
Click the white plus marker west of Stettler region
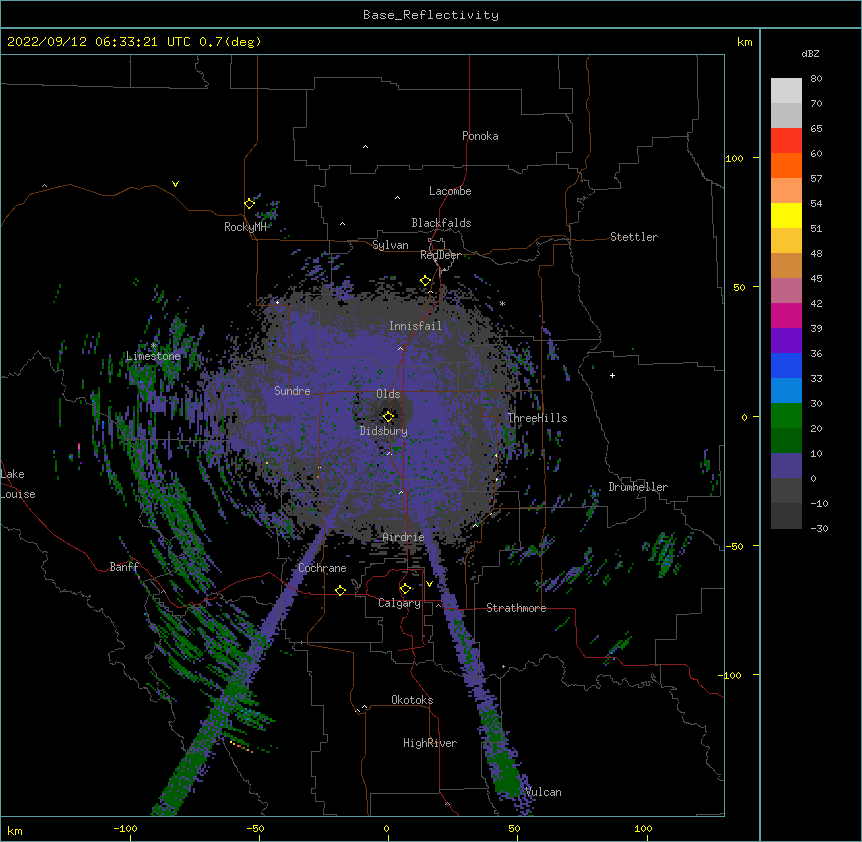click(x=612, y=375)
